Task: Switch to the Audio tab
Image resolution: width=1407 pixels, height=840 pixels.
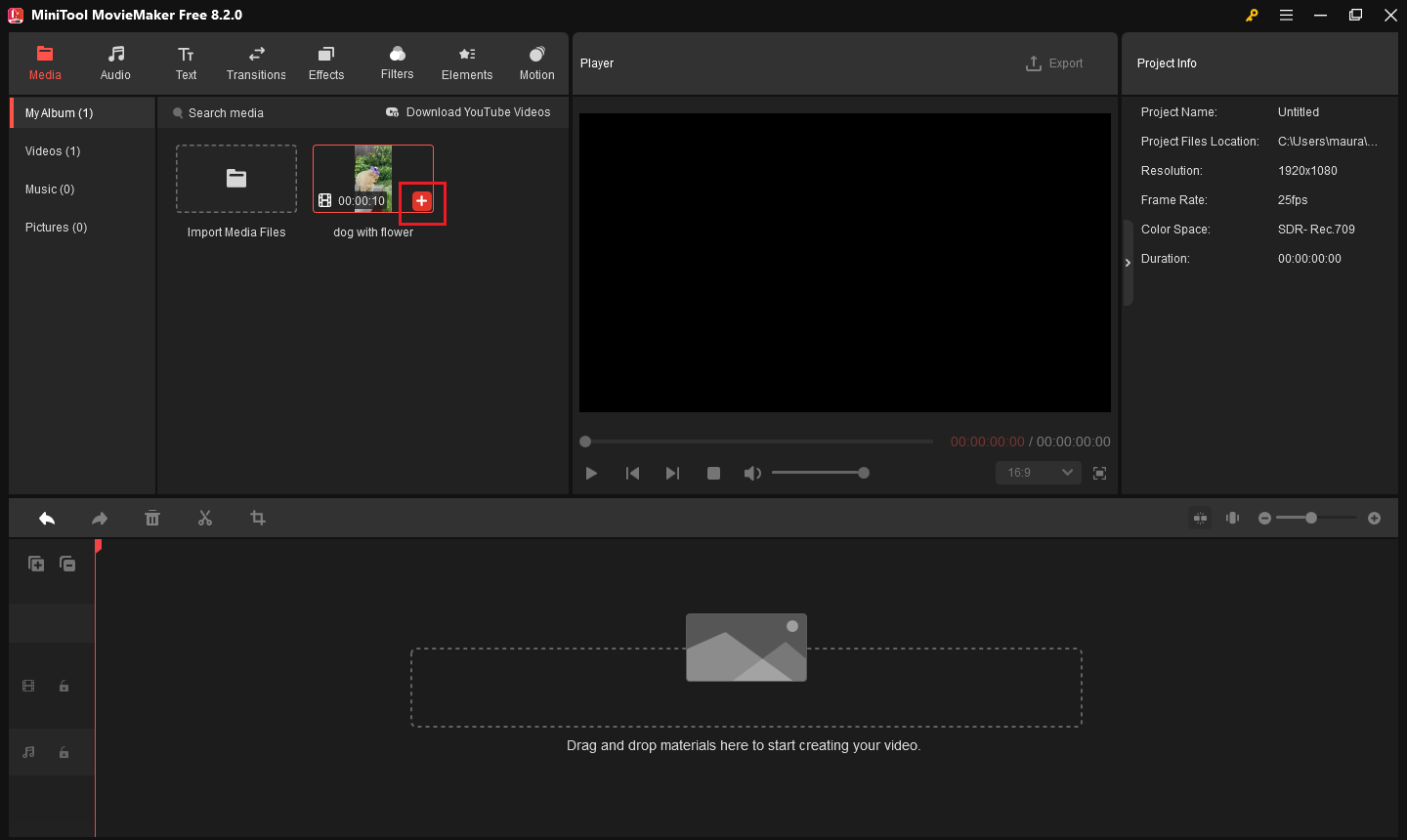Action: [x=115, y=63]
